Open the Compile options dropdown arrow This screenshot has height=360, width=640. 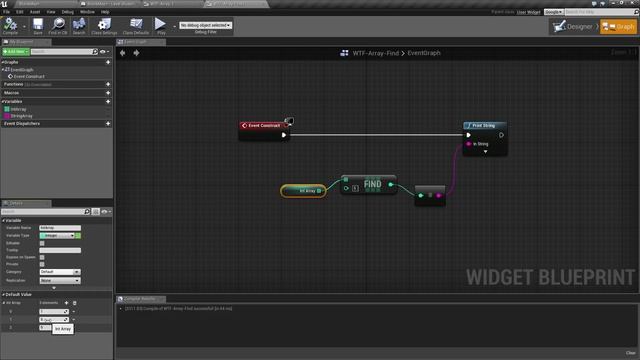[x=24, y=27]
